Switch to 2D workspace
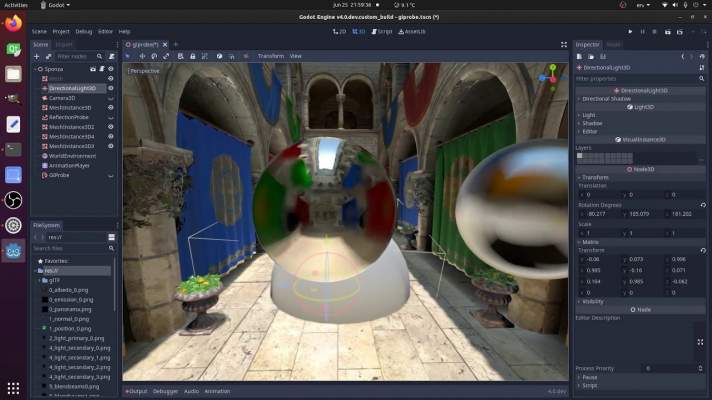Viewport: 712px width, 400px height. pyautogui.click(x=340, y=32)
